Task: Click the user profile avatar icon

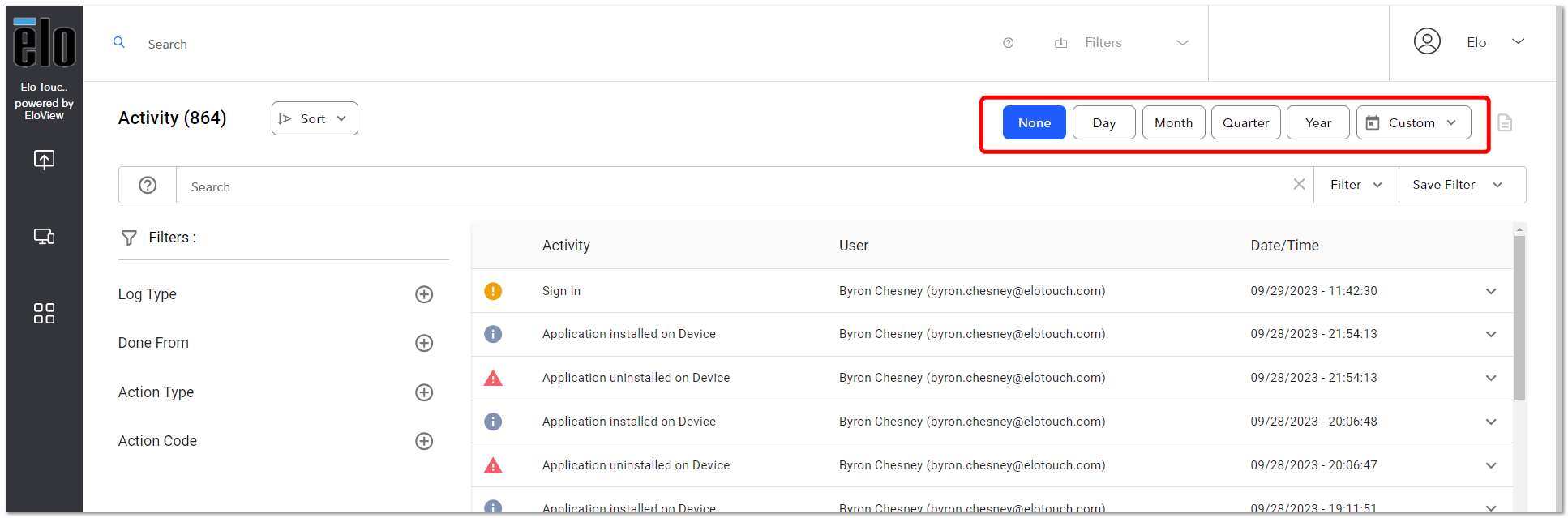Action: (1427, 41)
